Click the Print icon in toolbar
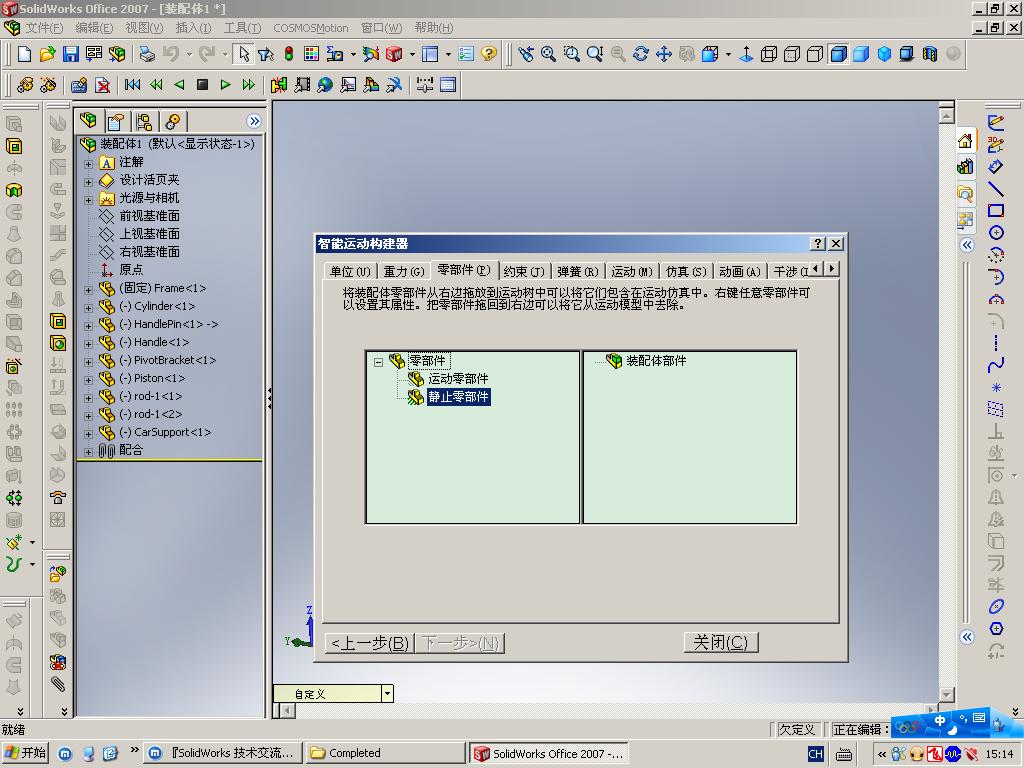 (147, 54)
